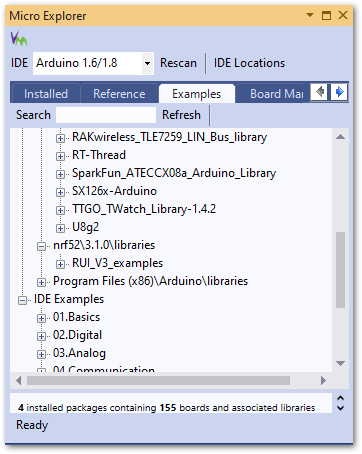Select the RT-Thread tree item

pyautogui.click(x=99, y=155)
